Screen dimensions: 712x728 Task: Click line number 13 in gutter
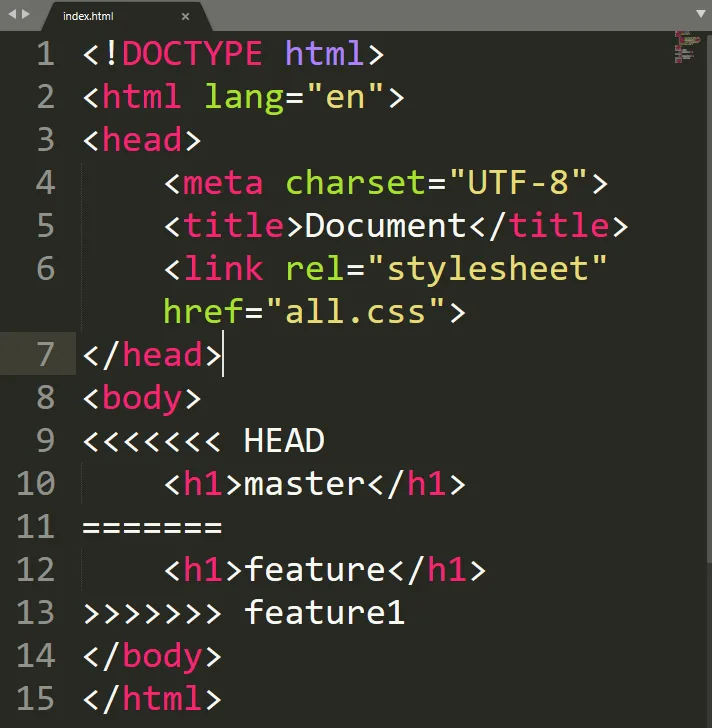36,612
